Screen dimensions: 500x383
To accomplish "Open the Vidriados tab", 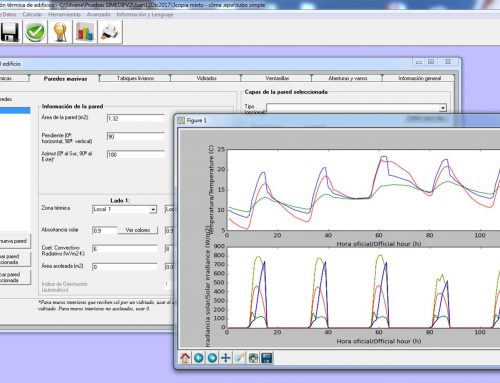I will click(206, 78).
